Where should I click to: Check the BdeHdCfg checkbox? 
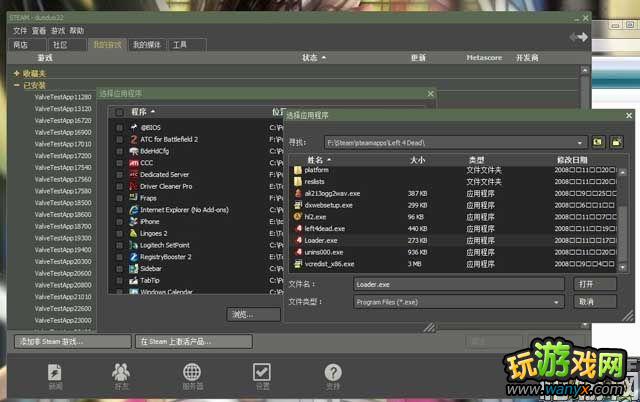pos(119,151)
